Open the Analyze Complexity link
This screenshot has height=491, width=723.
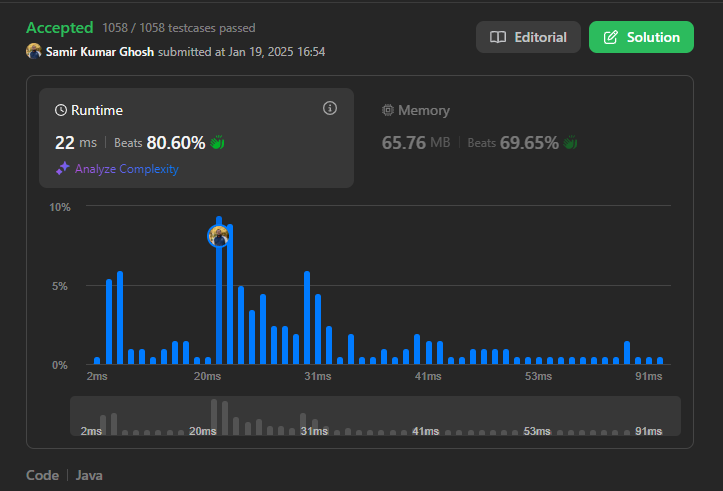pos(126,169)
